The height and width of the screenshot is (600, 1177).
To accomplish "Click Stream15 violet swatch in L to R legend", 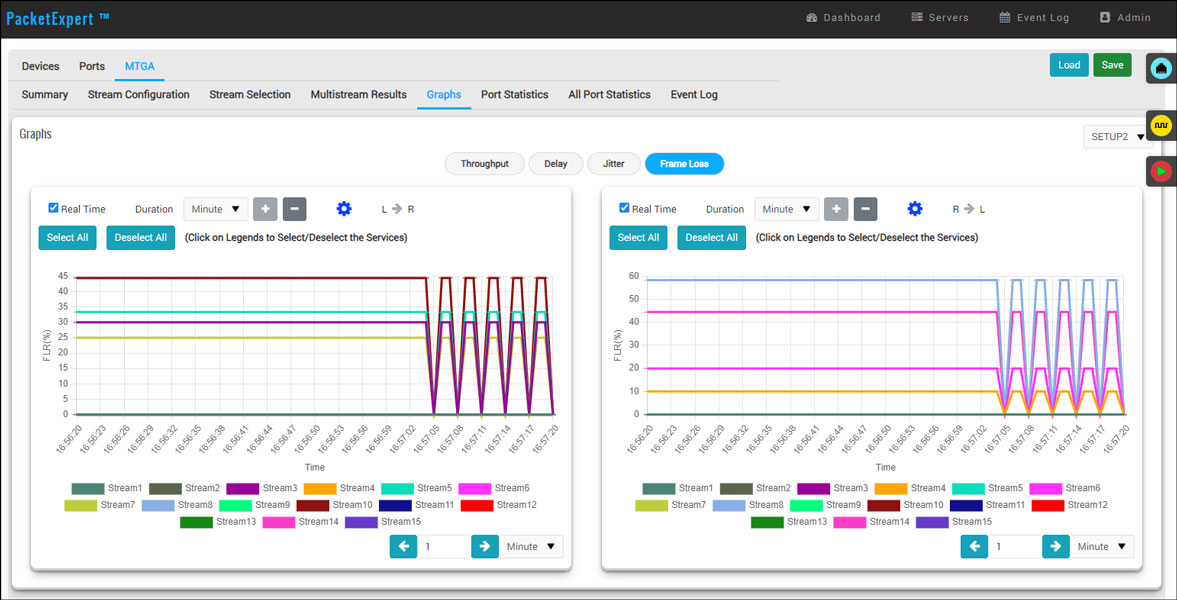I will tap(361, 521).
